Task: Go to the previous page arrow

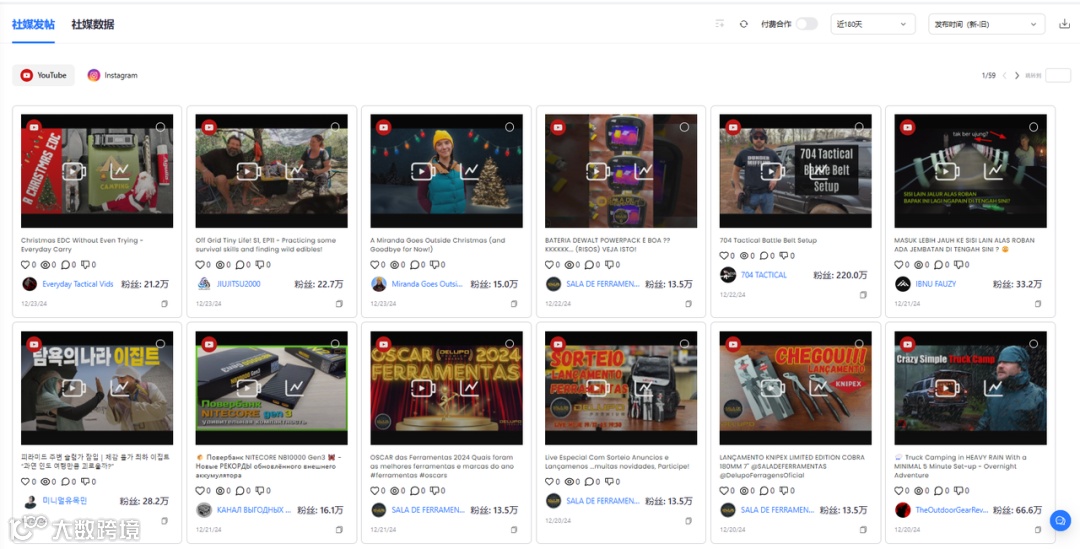Action: pos(1004,75)
